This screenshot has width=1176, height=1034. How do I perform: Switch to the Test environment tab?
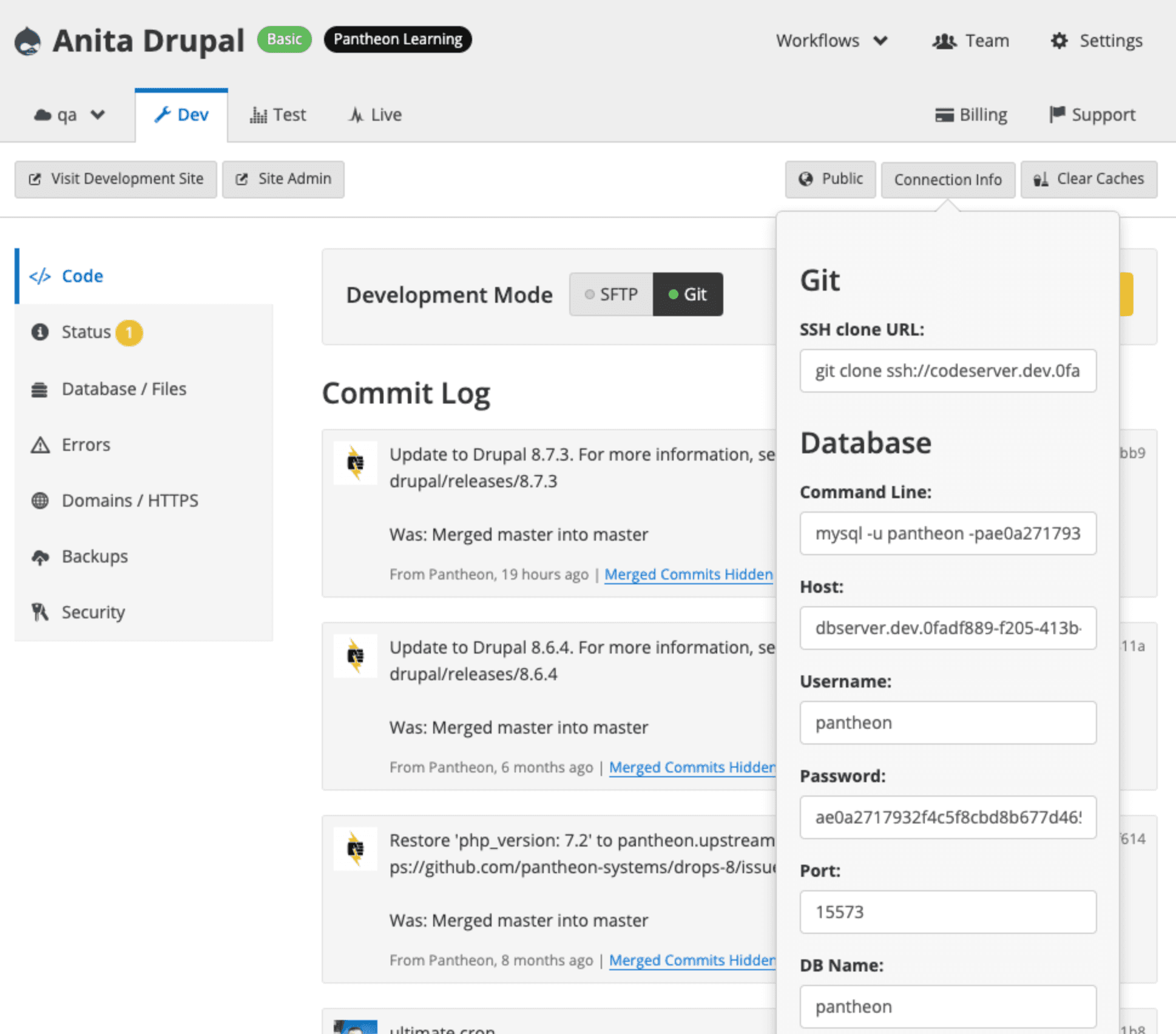tap(278, 114)
